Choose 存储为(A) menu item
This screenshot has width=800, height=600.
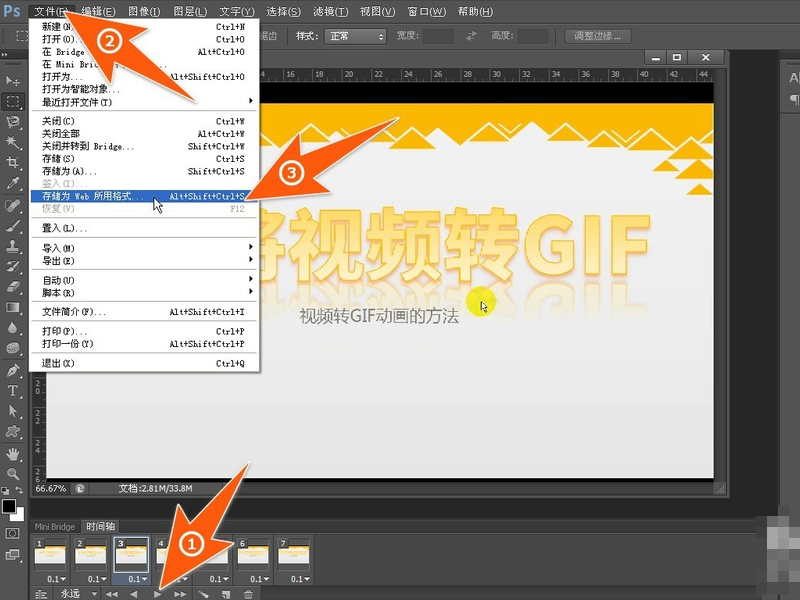pos(145,171)
